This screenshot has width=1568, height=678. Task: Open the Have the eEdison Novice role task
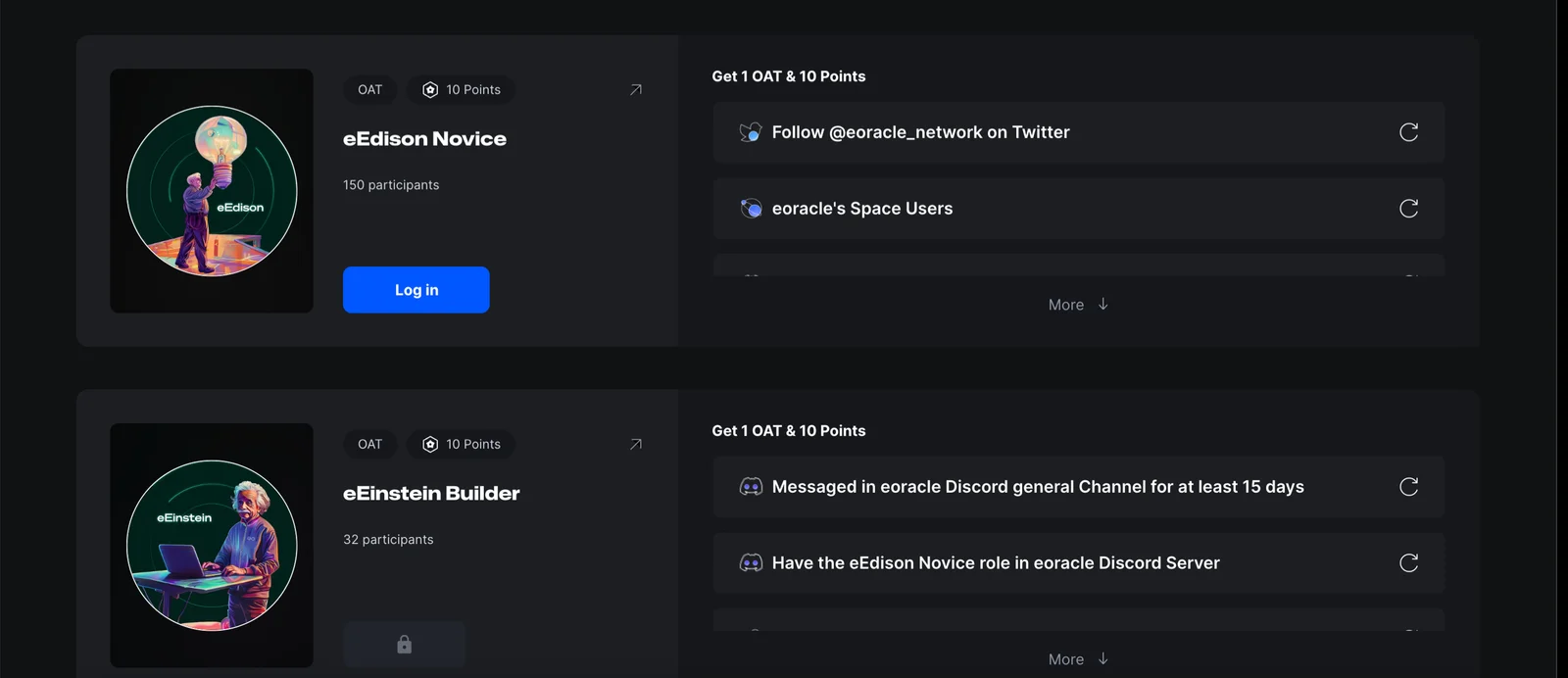tap(1079, 563)
